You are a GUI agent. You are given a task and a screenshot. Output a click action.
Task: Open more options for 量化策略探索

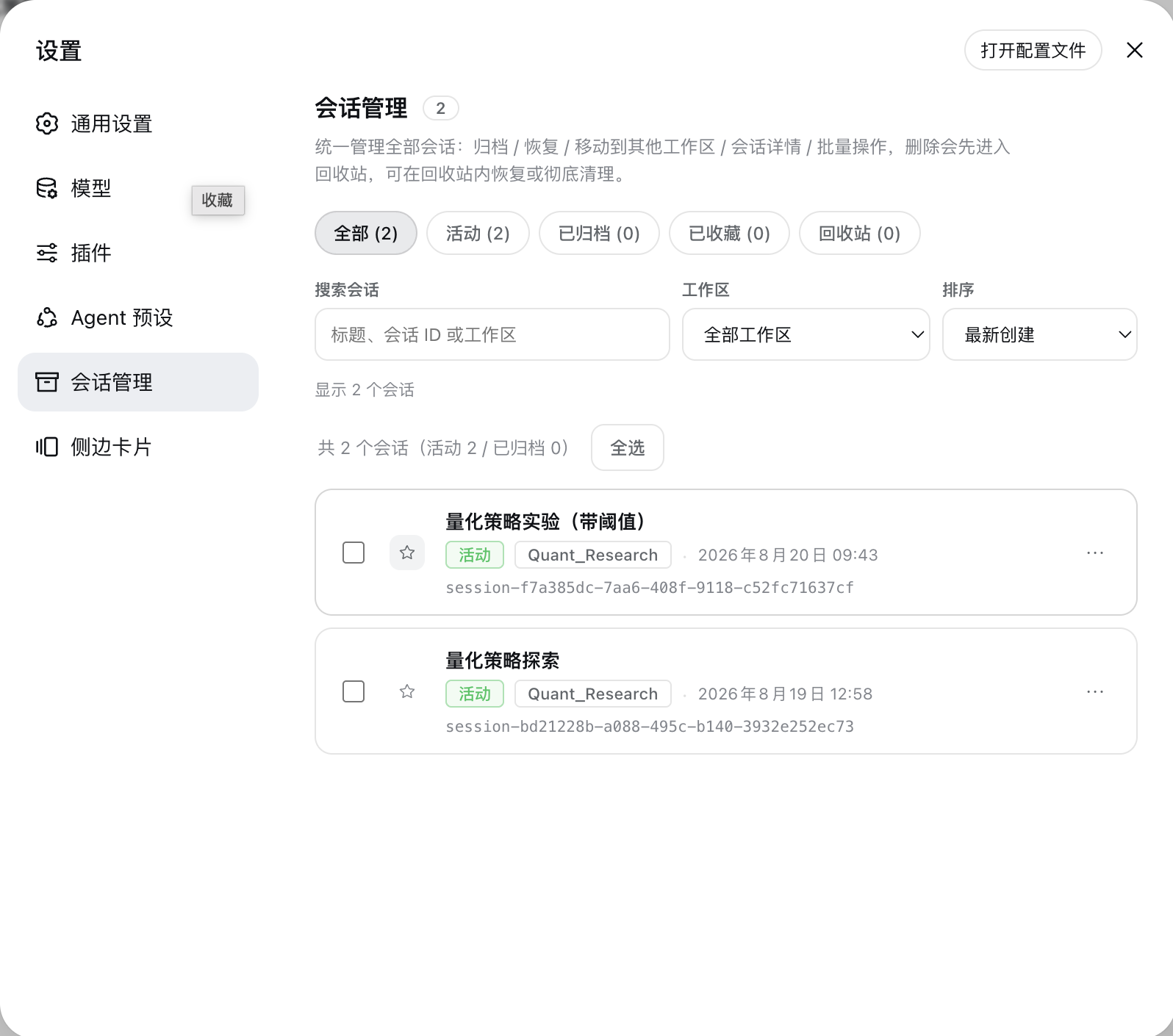tap(1095, 691)
